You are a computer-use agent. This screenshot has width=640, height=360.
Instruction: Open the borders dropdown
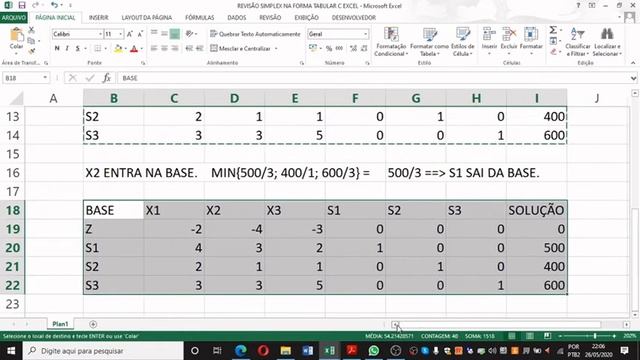pos(105,49)
